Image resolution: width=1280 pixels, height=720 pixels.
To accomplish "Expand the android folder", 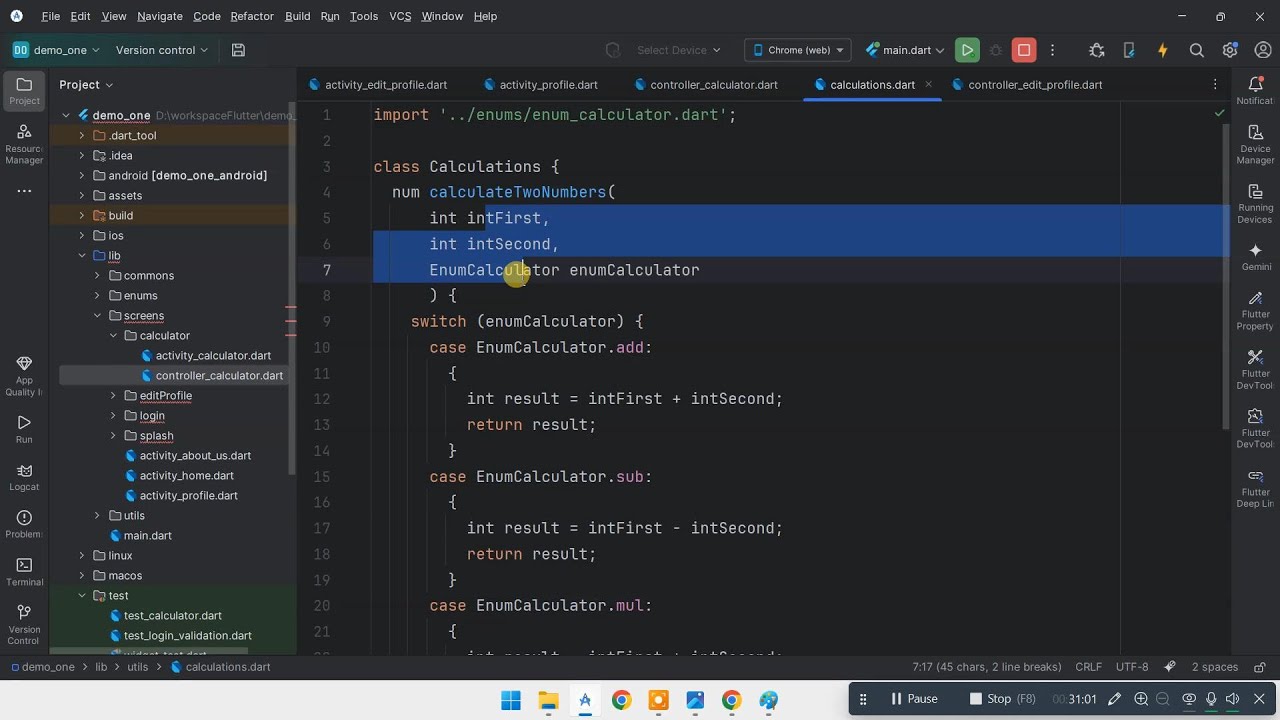I will [x=82, y=175].
